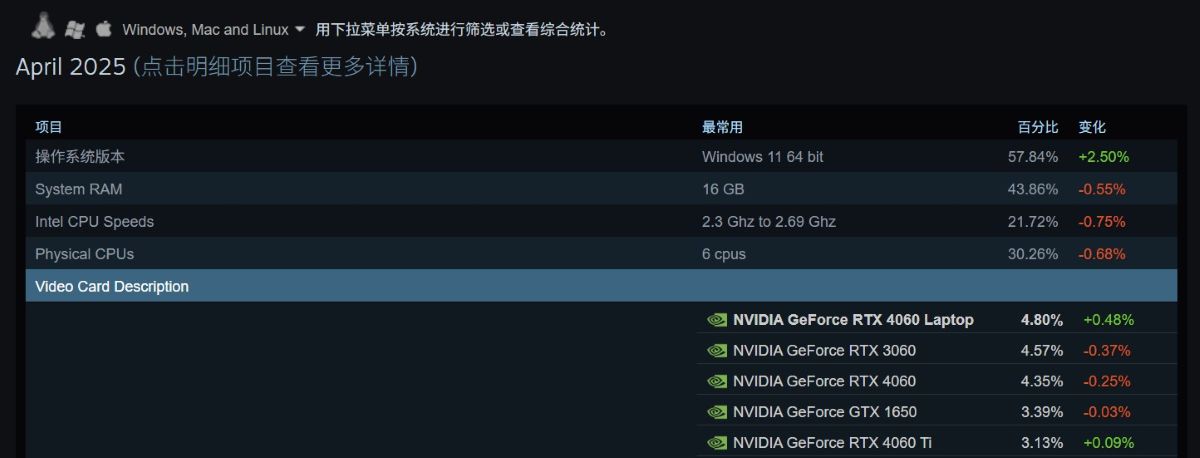
Task: Expand the Physical CPUs row
Action: point(601,254)
